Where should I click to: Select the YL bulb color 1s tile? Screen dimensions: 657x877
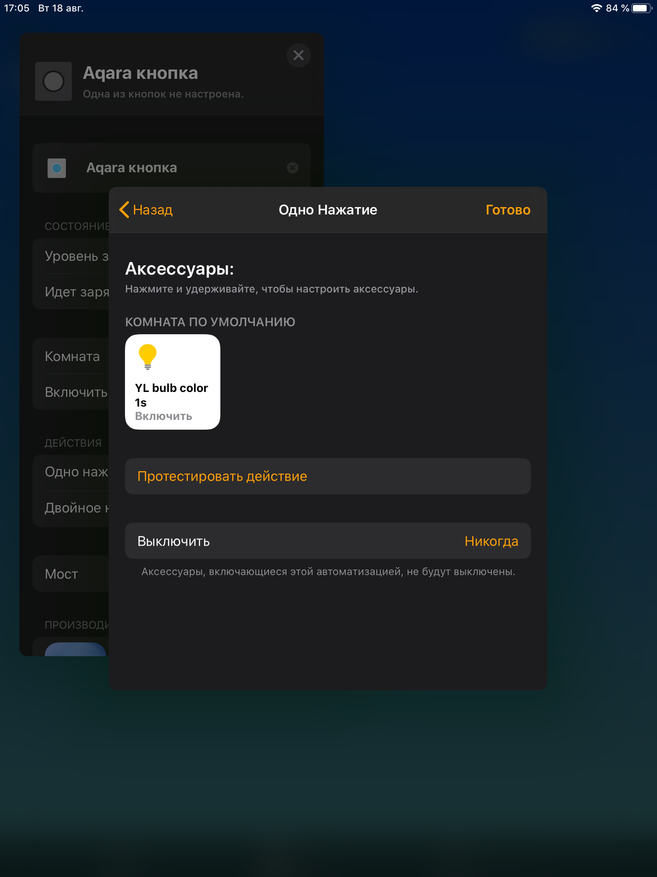click(172, 382)
